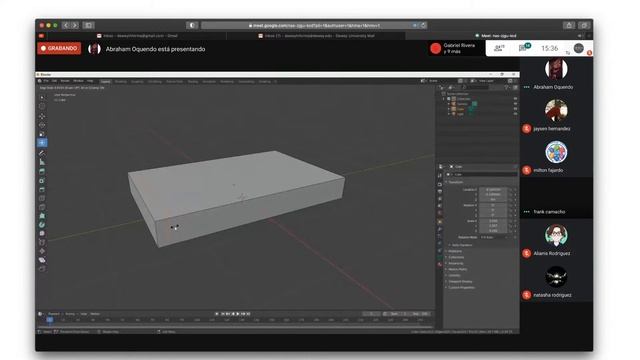Expand the Instancing panel
Viewport: 640px width, 360px height.
pyautogui.click(x=455, y=263)
